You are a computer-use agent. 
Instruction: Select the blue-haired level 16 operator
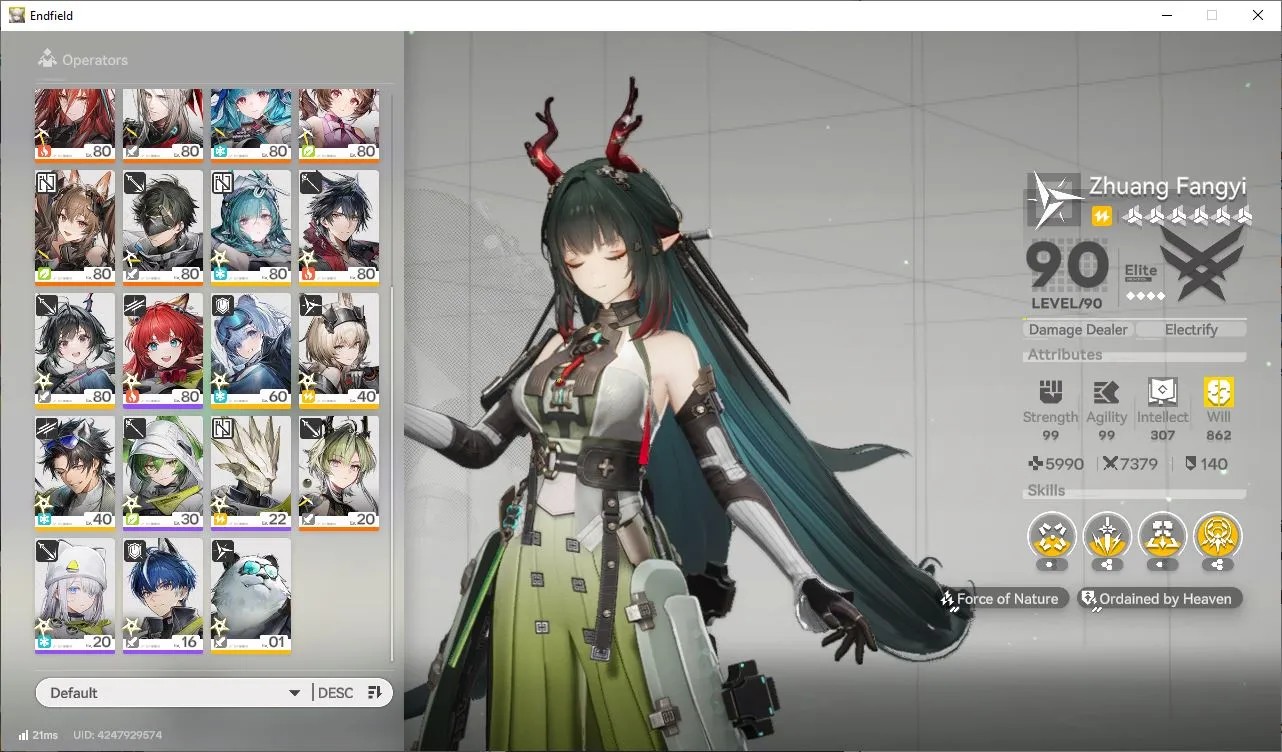pyautogui.click(x=163, y=596)
